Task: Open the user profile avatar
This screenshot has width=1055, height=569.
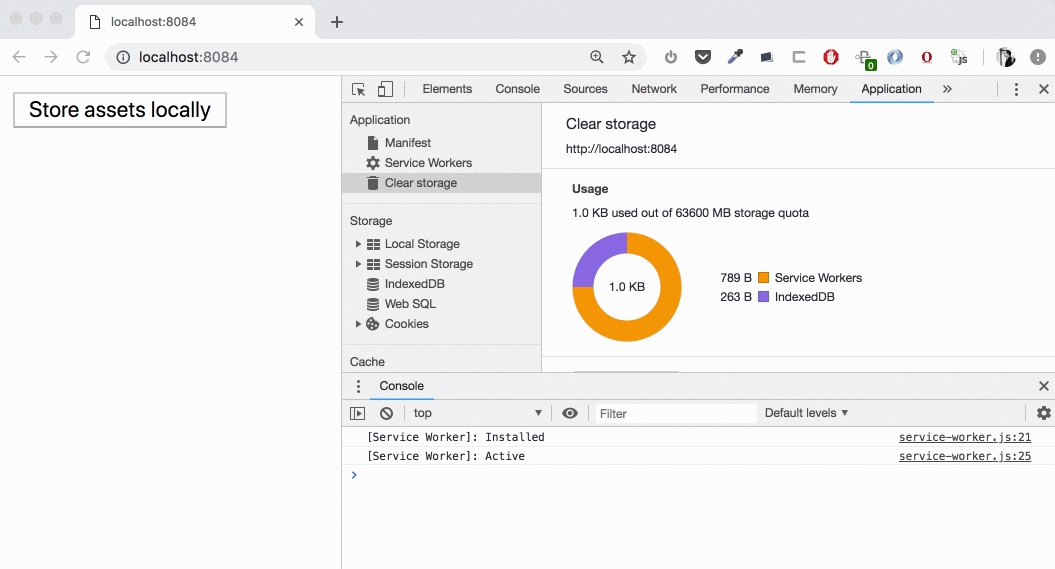Action: [x=1006, y=57]
